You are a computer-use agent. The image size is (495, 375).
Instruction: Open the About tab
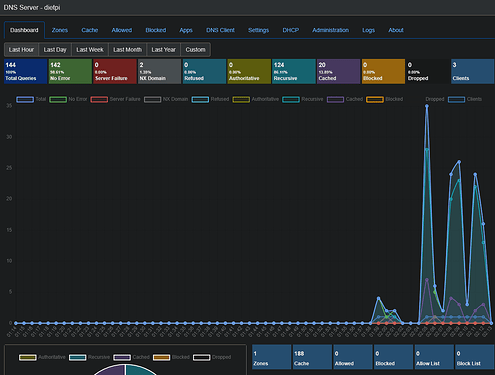pos(396,30)
